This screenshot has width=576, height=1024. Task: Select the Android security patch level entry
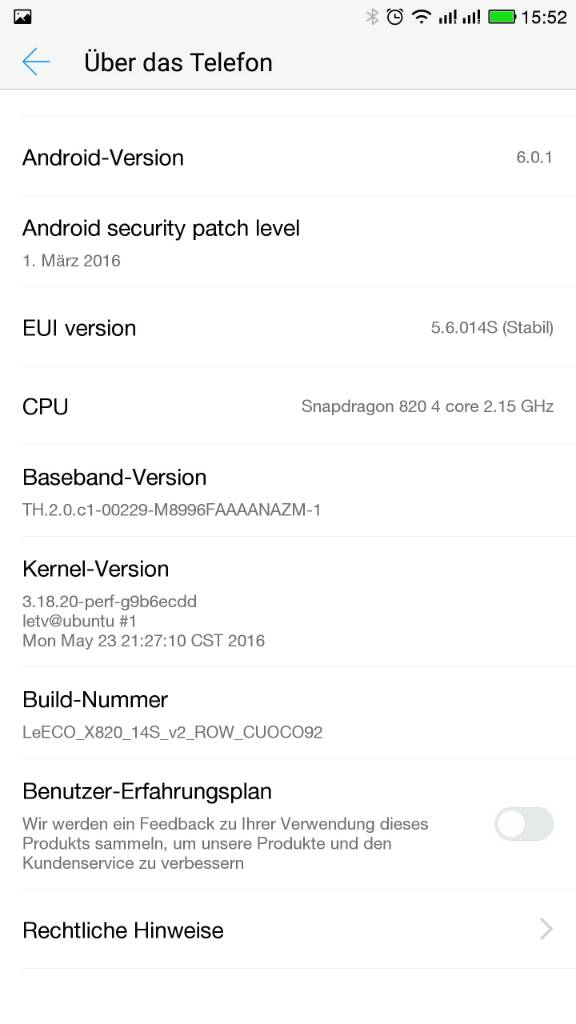(288, 241)
